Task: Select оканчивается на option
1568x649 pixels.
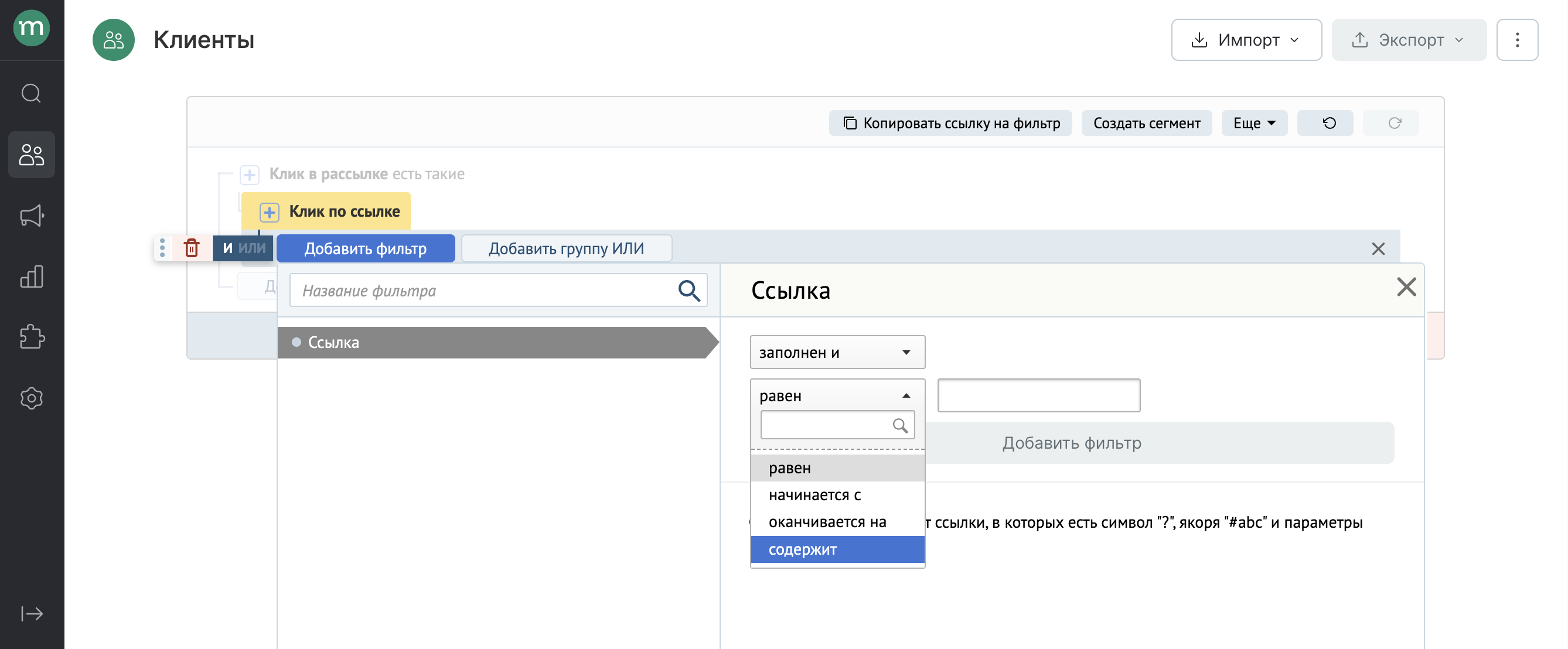Action: point(837,522)
